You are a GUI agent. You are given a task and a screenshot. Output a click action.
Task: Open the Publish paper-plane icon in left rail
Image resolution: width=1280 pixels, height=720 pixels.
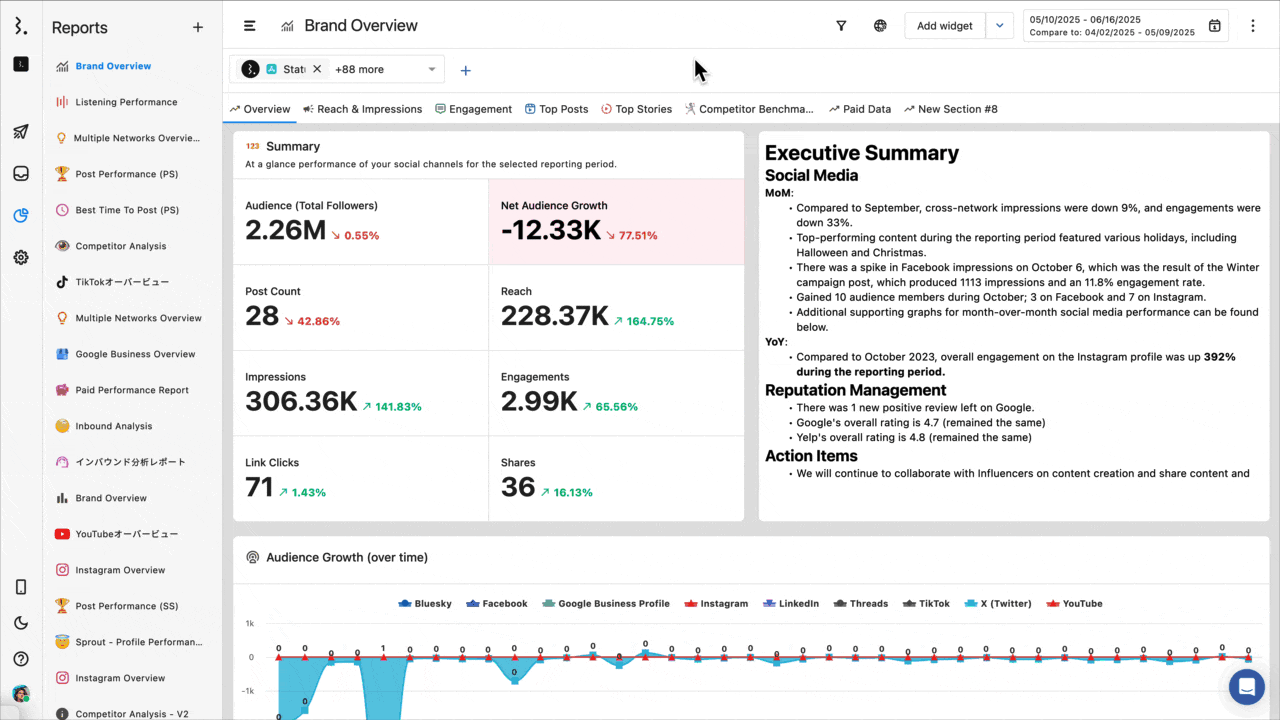coord(21,132)
